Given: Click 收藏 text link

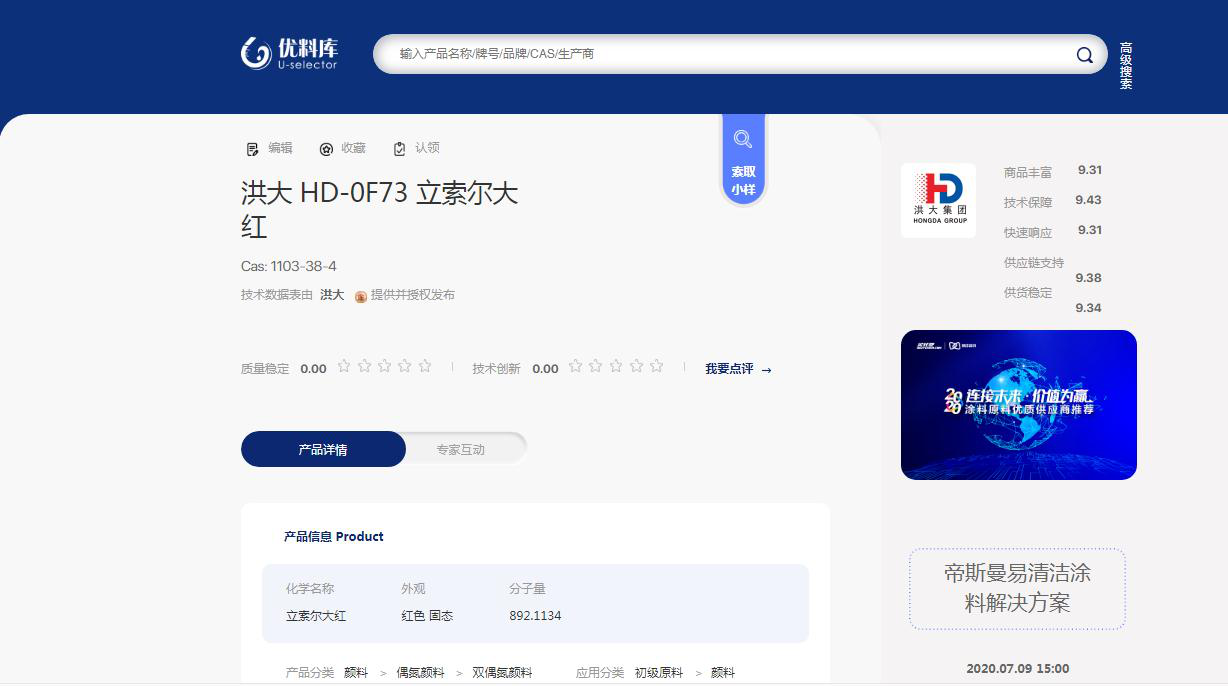Looking at the screenshot, I should pyautogui.click(x=354, y=148).
